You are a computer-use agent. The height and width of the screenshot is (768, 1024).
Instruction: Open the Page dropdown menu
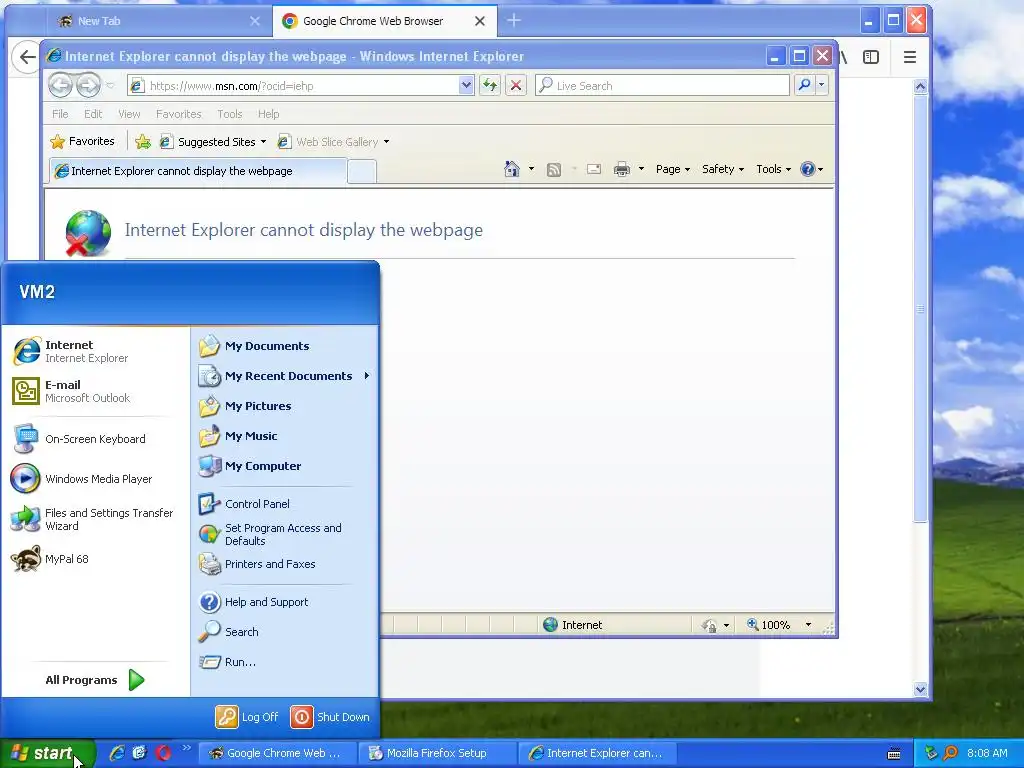[673, 169]
